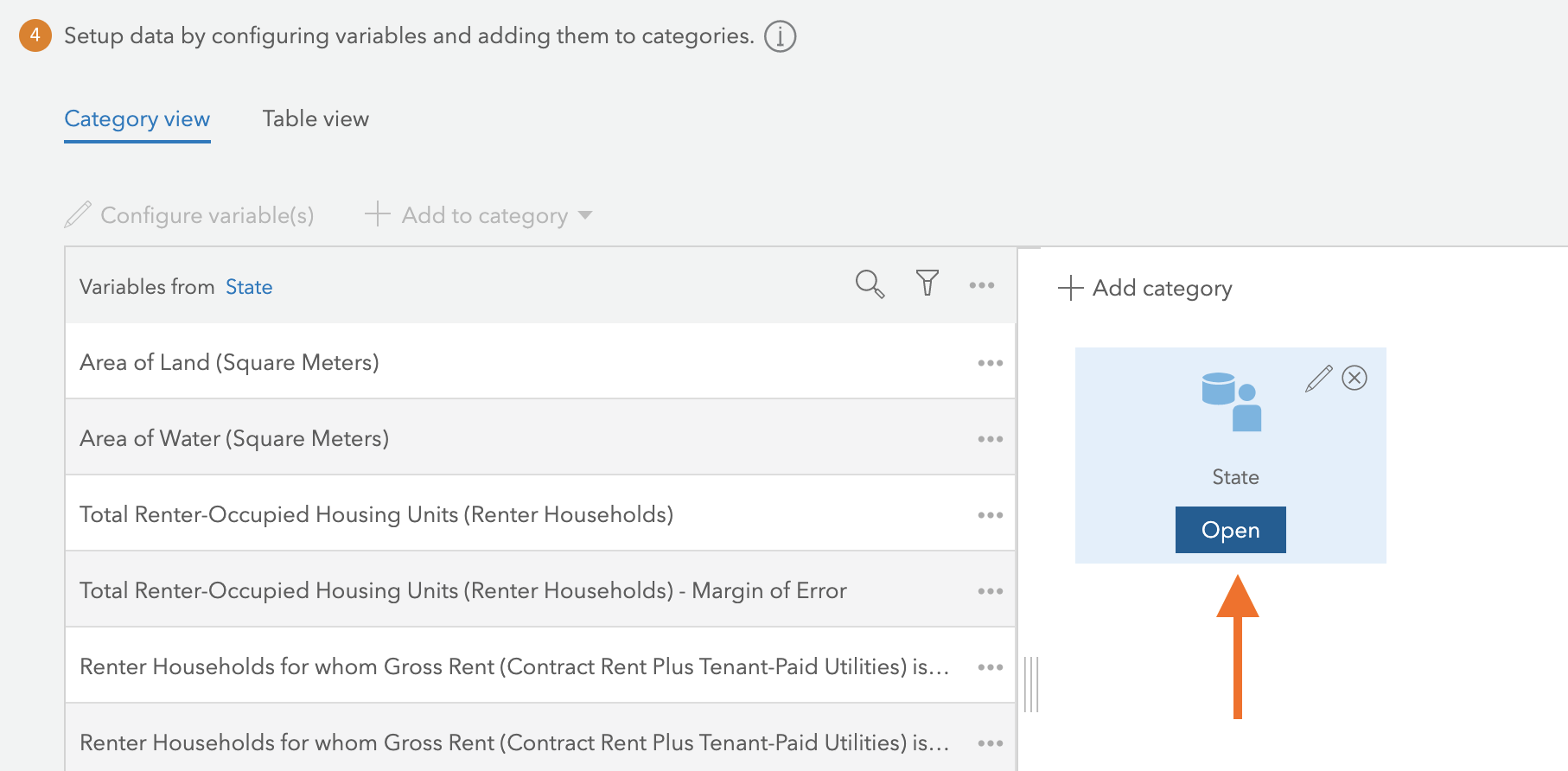Click the filter funnel icon
The width and height of the screenshot is (1568, 771).
(x=927, y=284)
